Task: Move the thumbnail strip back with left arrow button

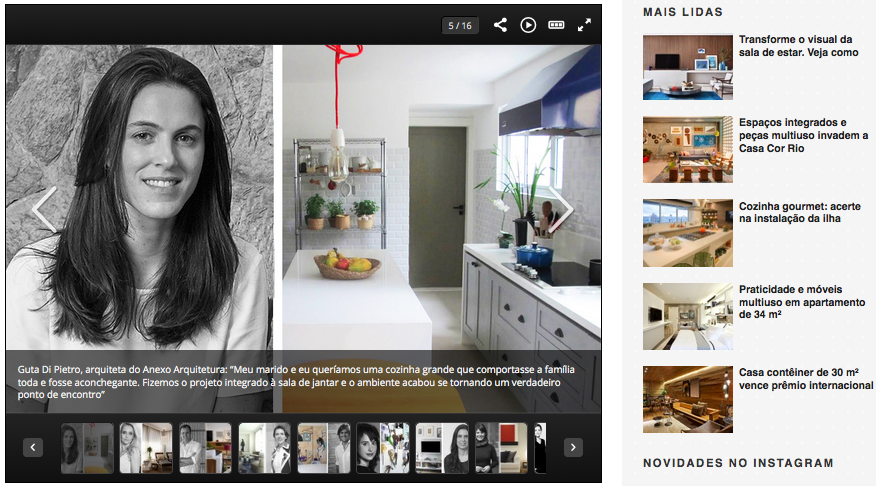Action: [33, 447]
